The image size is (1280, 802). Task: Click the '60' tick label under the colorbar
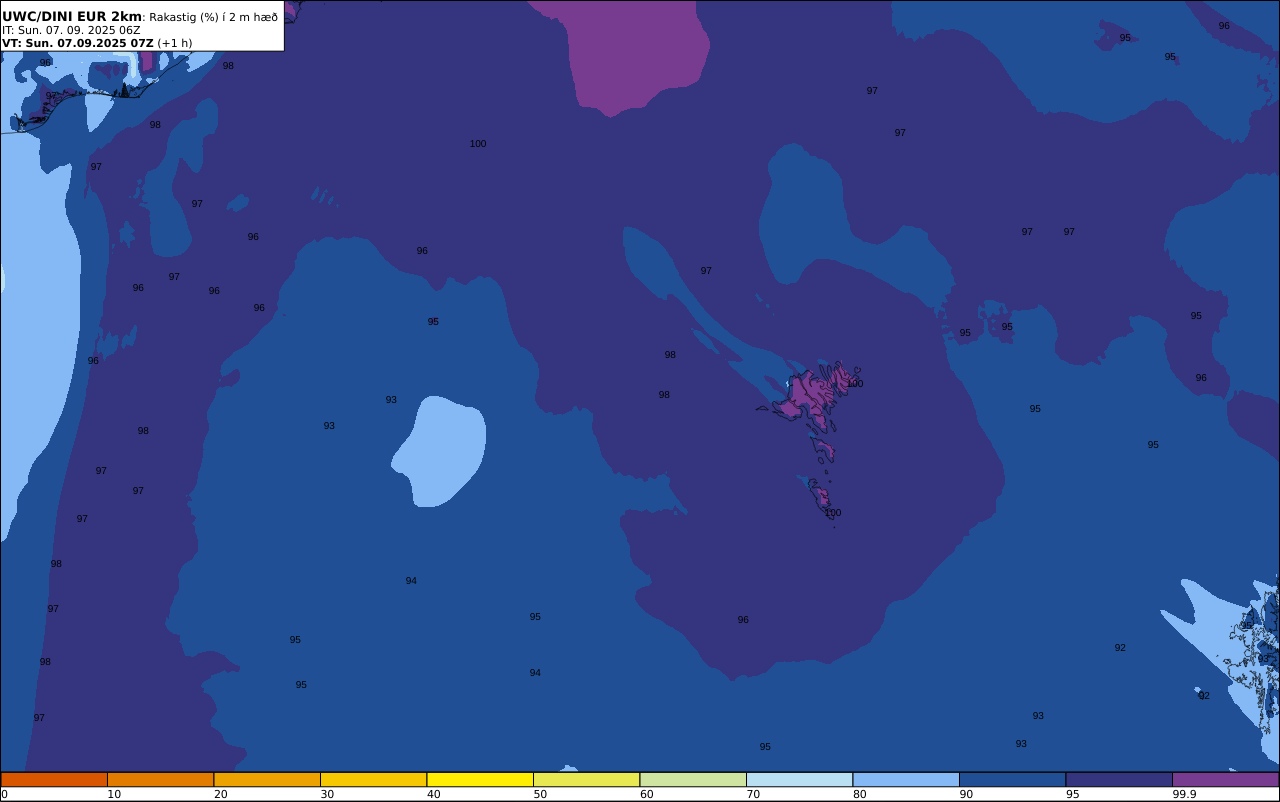[646, 794]
